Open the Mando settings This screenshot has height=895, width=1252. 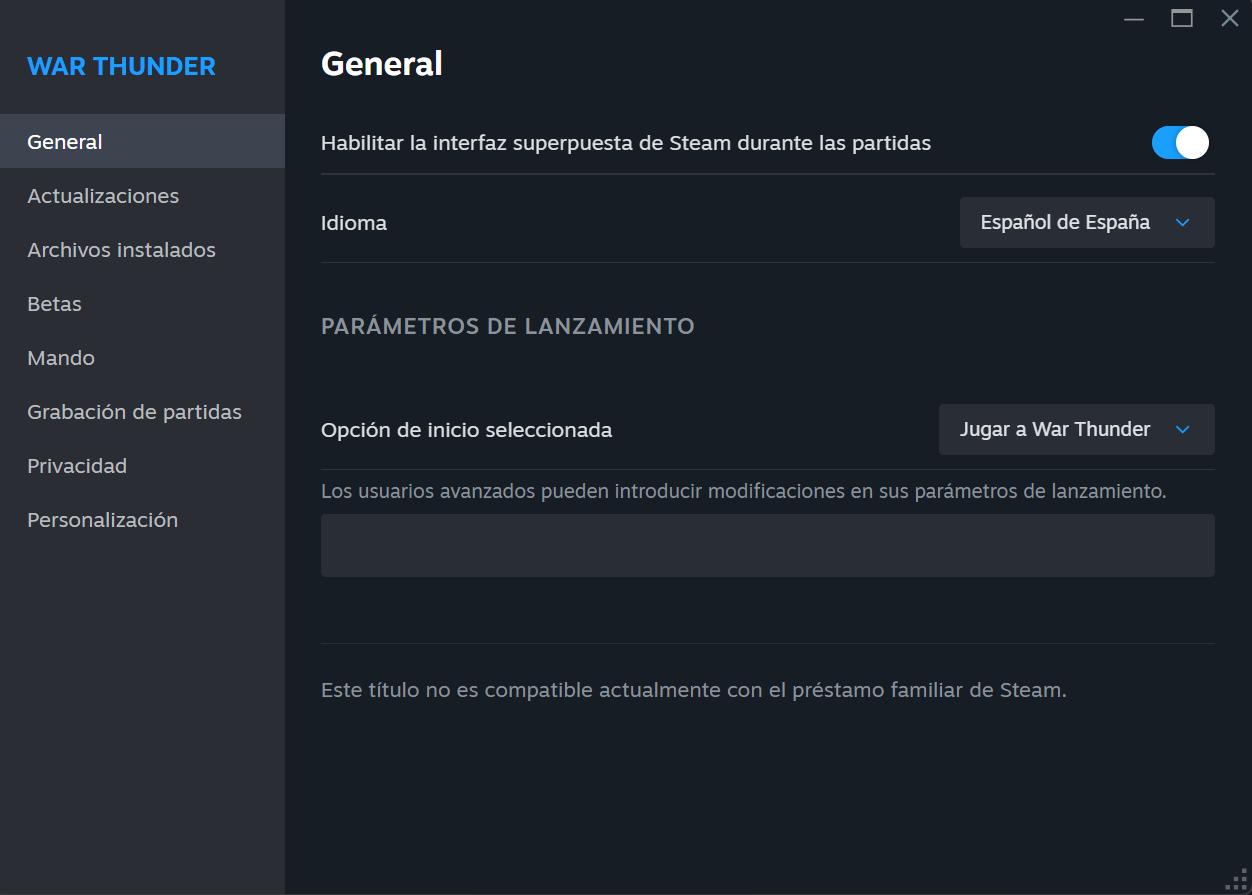coord(61,358)
